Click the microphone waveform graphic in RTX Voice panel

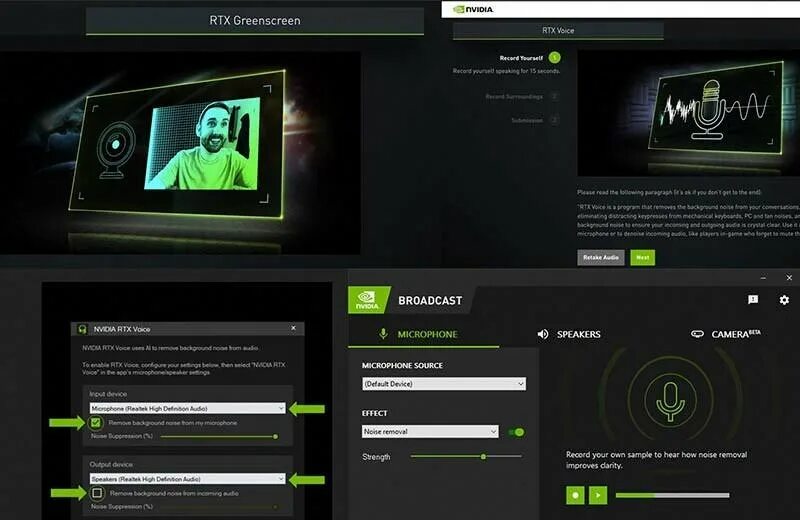click(713, 110)
